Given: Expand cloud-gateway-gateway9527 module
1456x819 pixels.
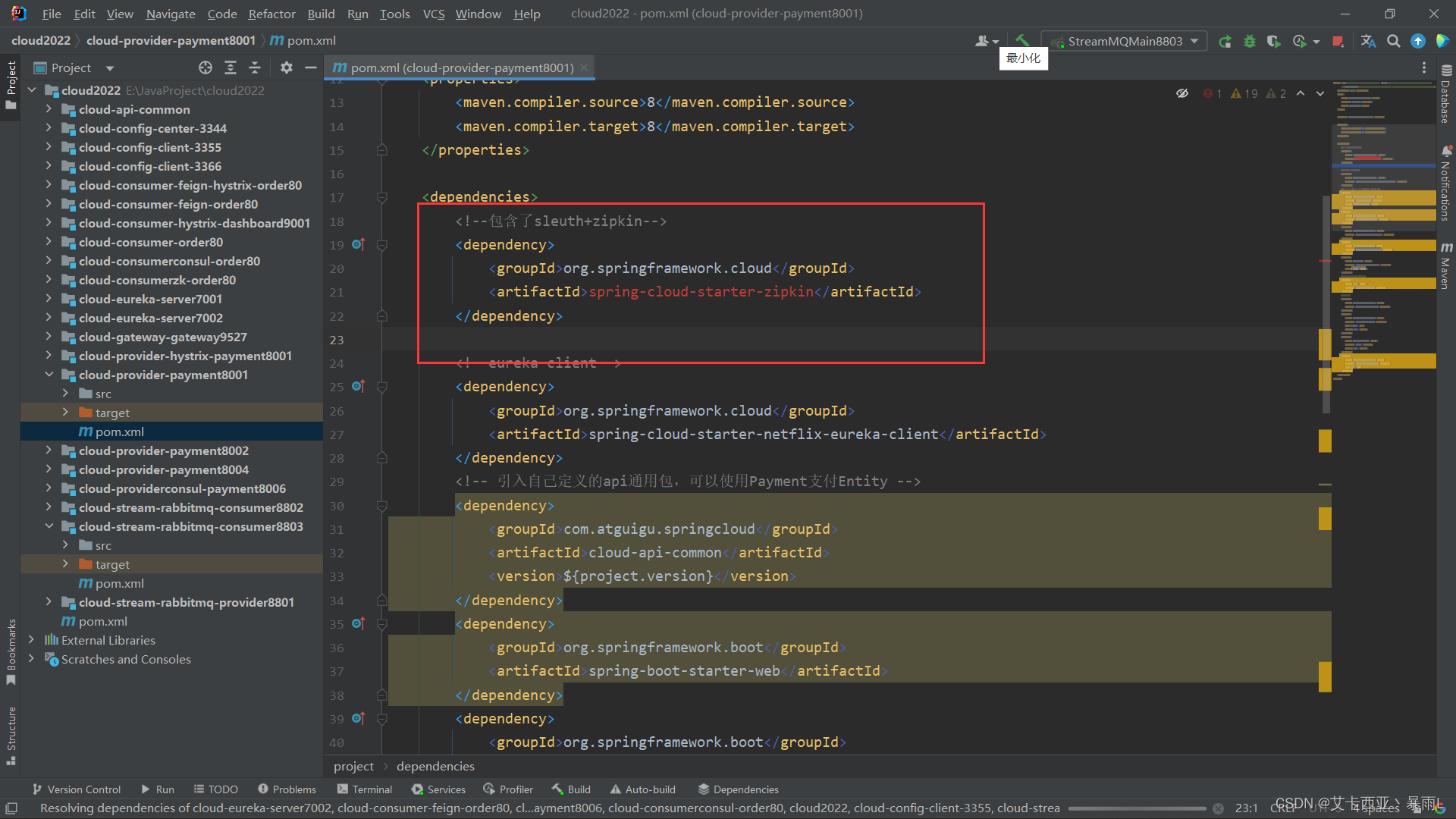Looking at the screenshot, I should 49,337.
